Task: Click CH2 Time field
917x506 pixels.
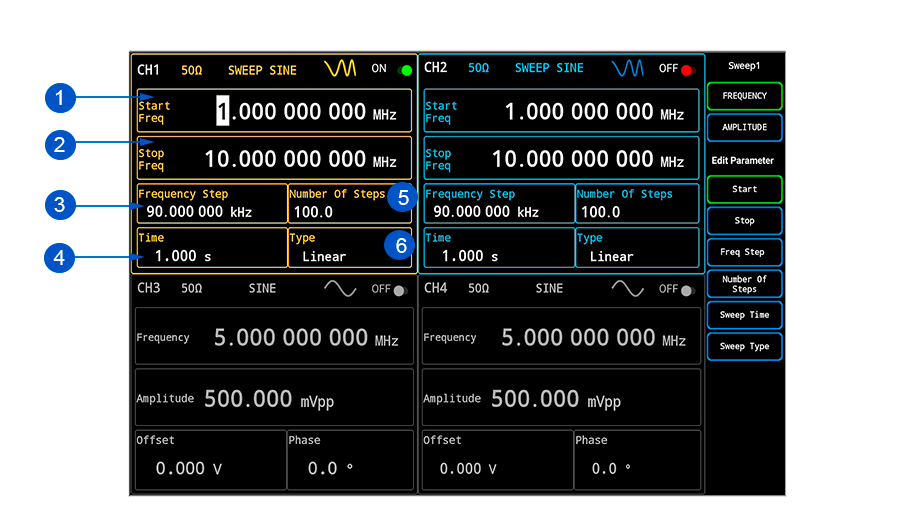Action: pos(499,248)
